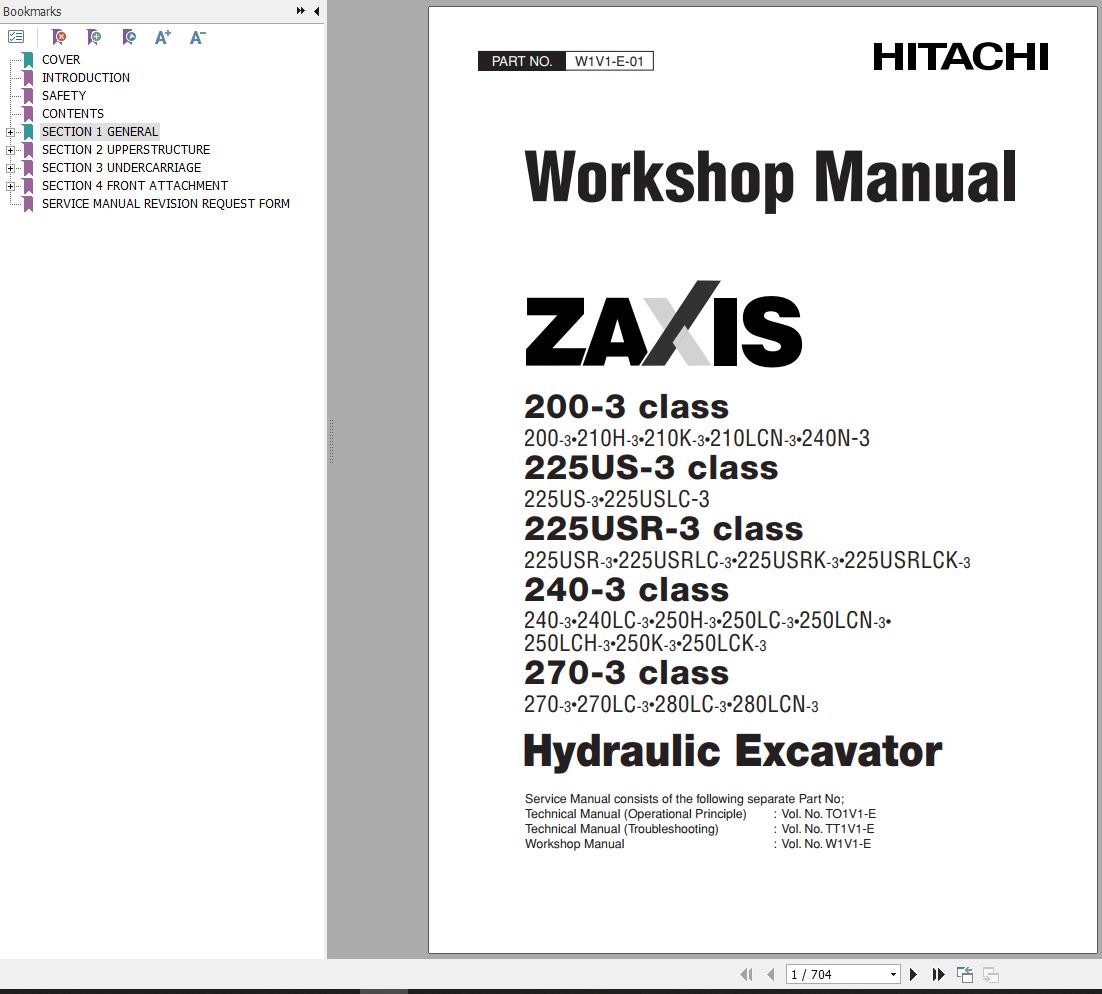Click the 225US-3•225USLC-3 model line
1102x994 pixels.
click(x=616, y=499)
